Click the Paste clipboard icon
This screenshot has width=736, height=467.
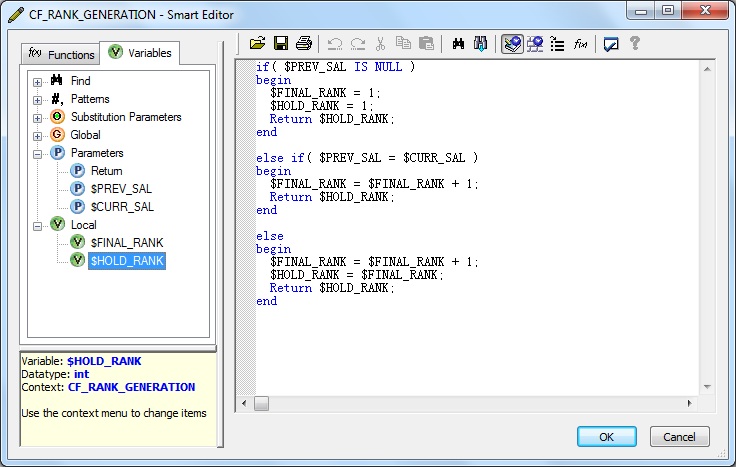point(426,44)
